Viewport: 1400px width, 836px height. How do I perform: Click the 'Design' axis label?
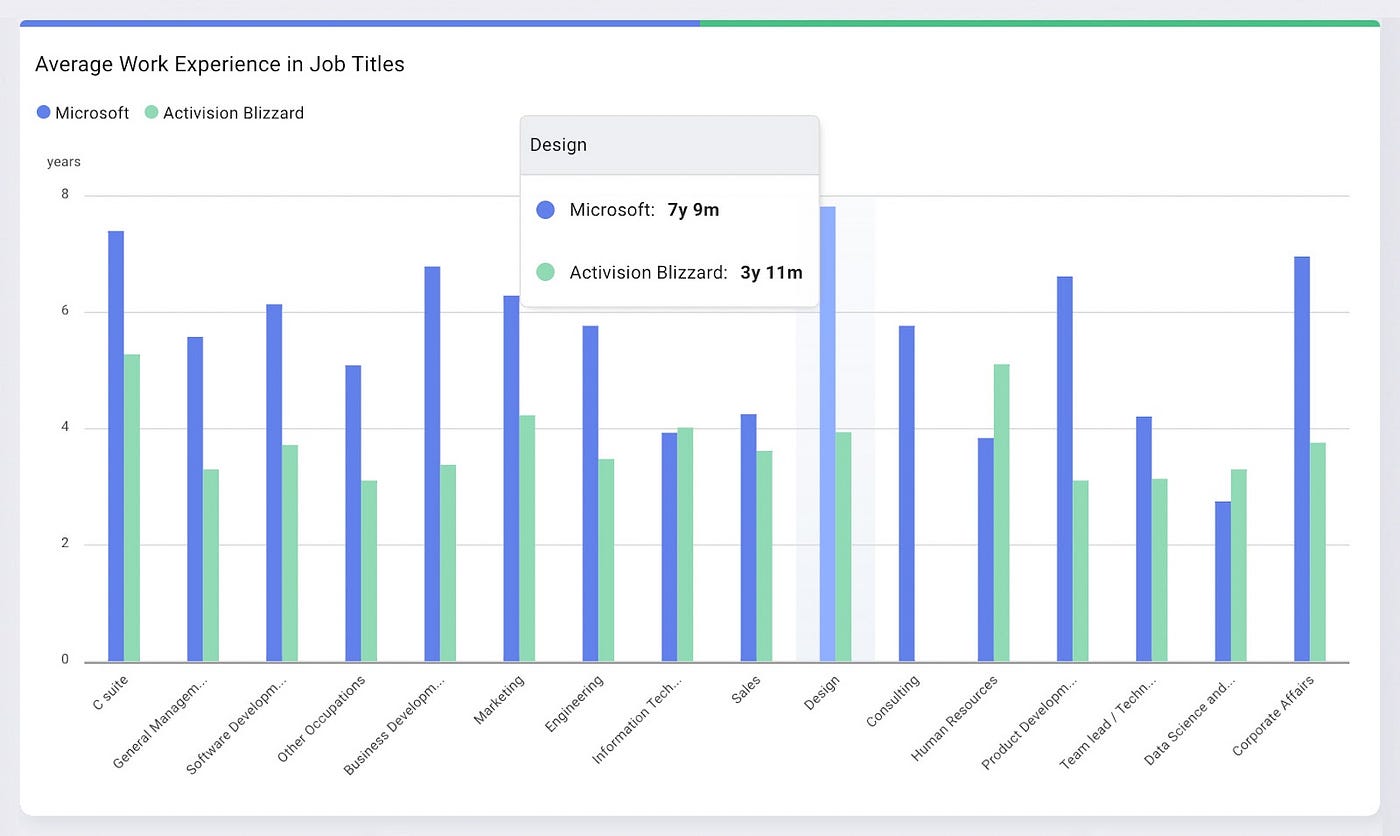coord(821,693)
